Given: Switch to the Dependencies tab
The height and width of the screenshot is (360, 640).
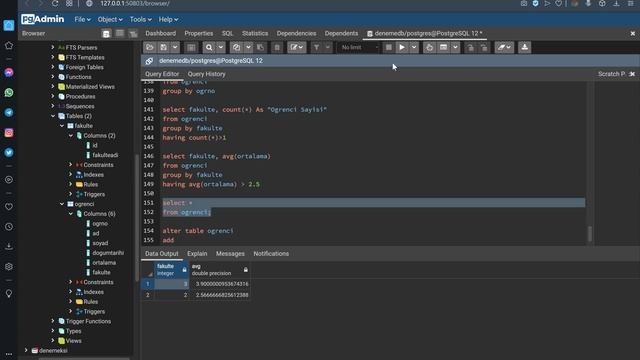Looking at the screenshot, I should [x=296, y=33].
